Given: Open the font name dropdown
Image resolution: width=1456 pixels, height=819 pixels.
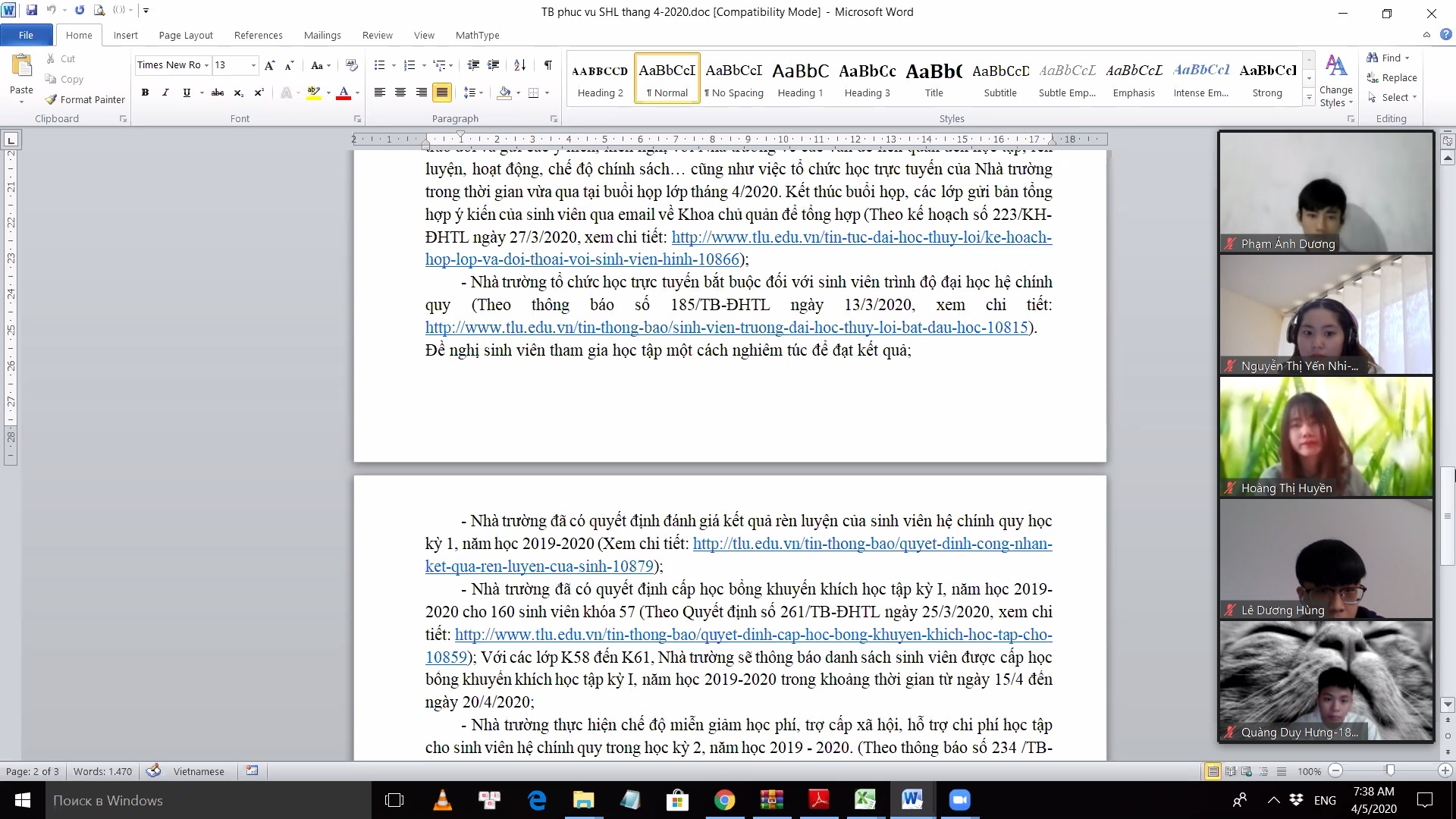Looking at the screenshot, I should (206, 65).
